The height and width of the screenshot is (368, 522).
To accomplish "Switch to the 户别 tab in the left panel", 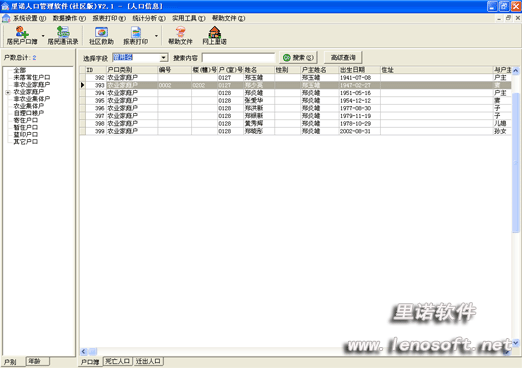I will tap(10, 362).
